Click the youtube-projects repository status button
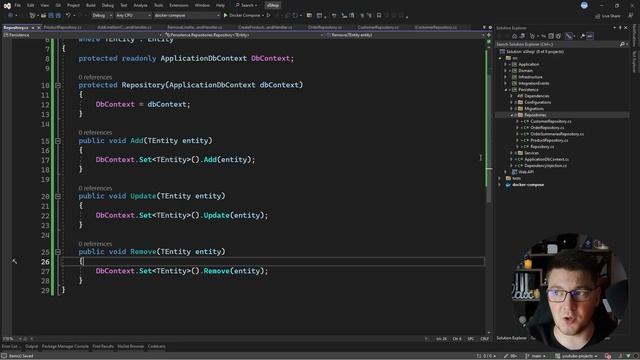Viewport: 640px width, 360px height. point(576,356)
